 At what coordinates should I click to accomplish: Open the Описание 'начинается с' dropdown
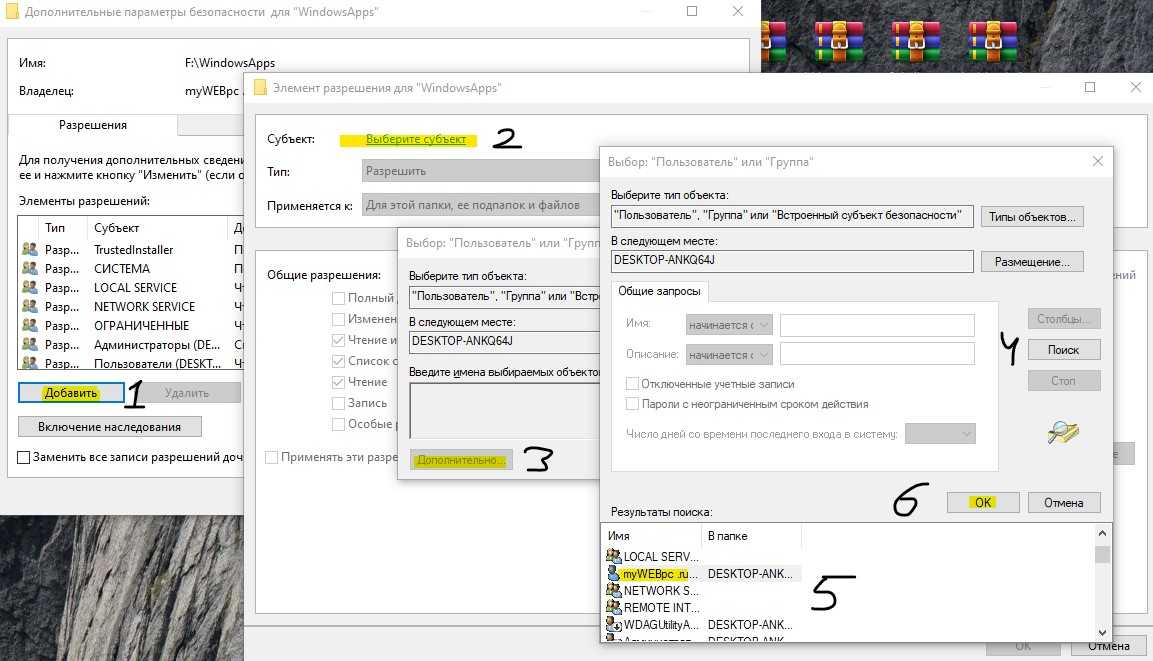(729, 354)
